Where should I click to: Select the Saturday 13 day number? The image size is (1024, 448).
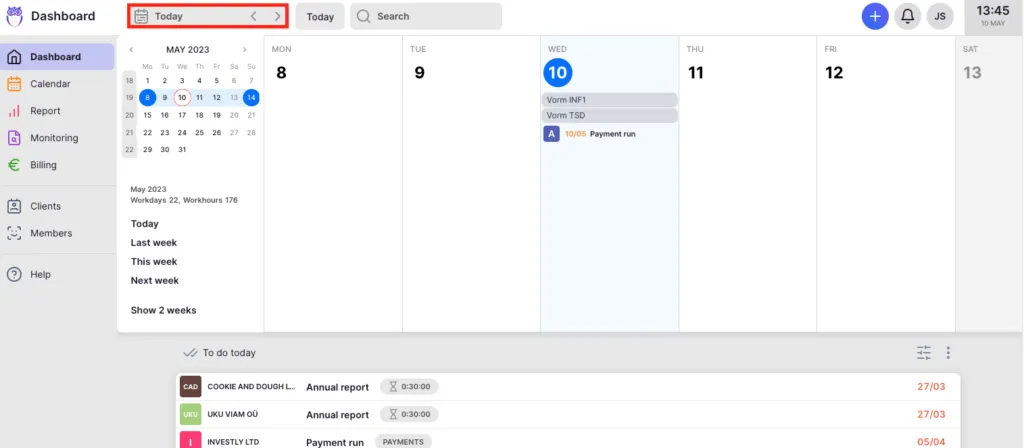pos(972,72)
